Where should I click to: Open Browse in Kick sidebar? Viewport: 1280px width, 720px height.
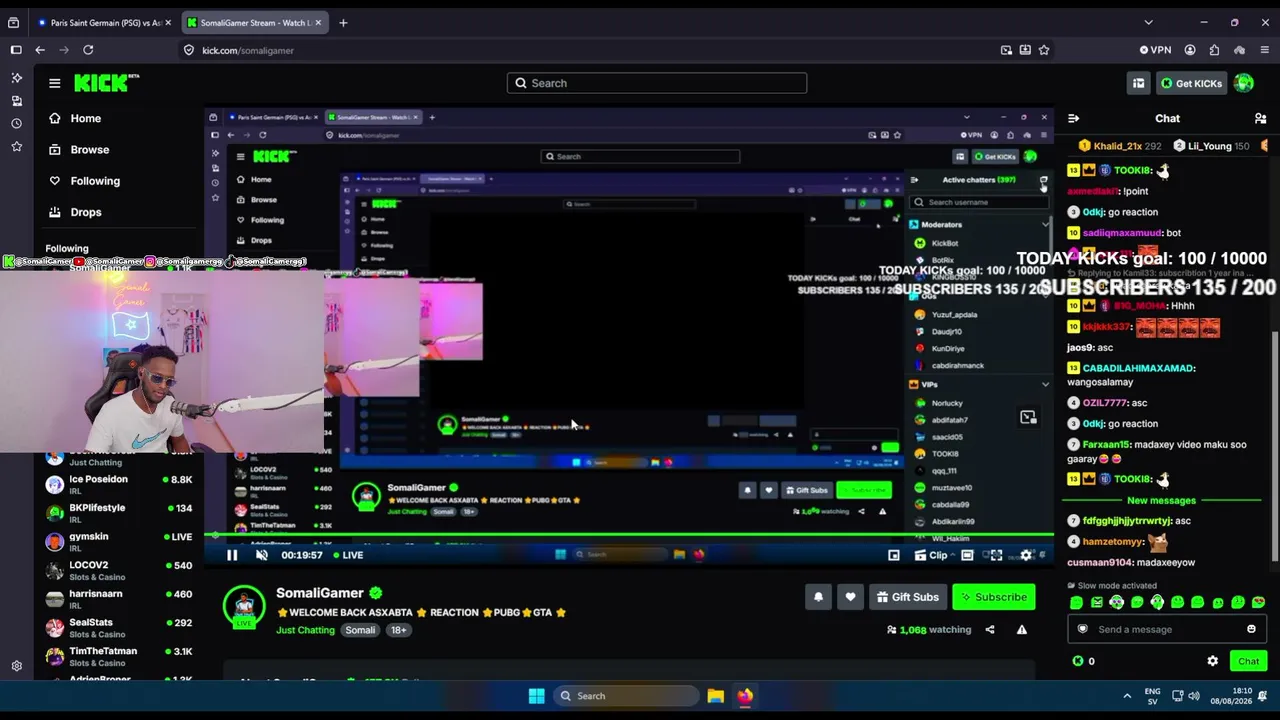(89, 149)
